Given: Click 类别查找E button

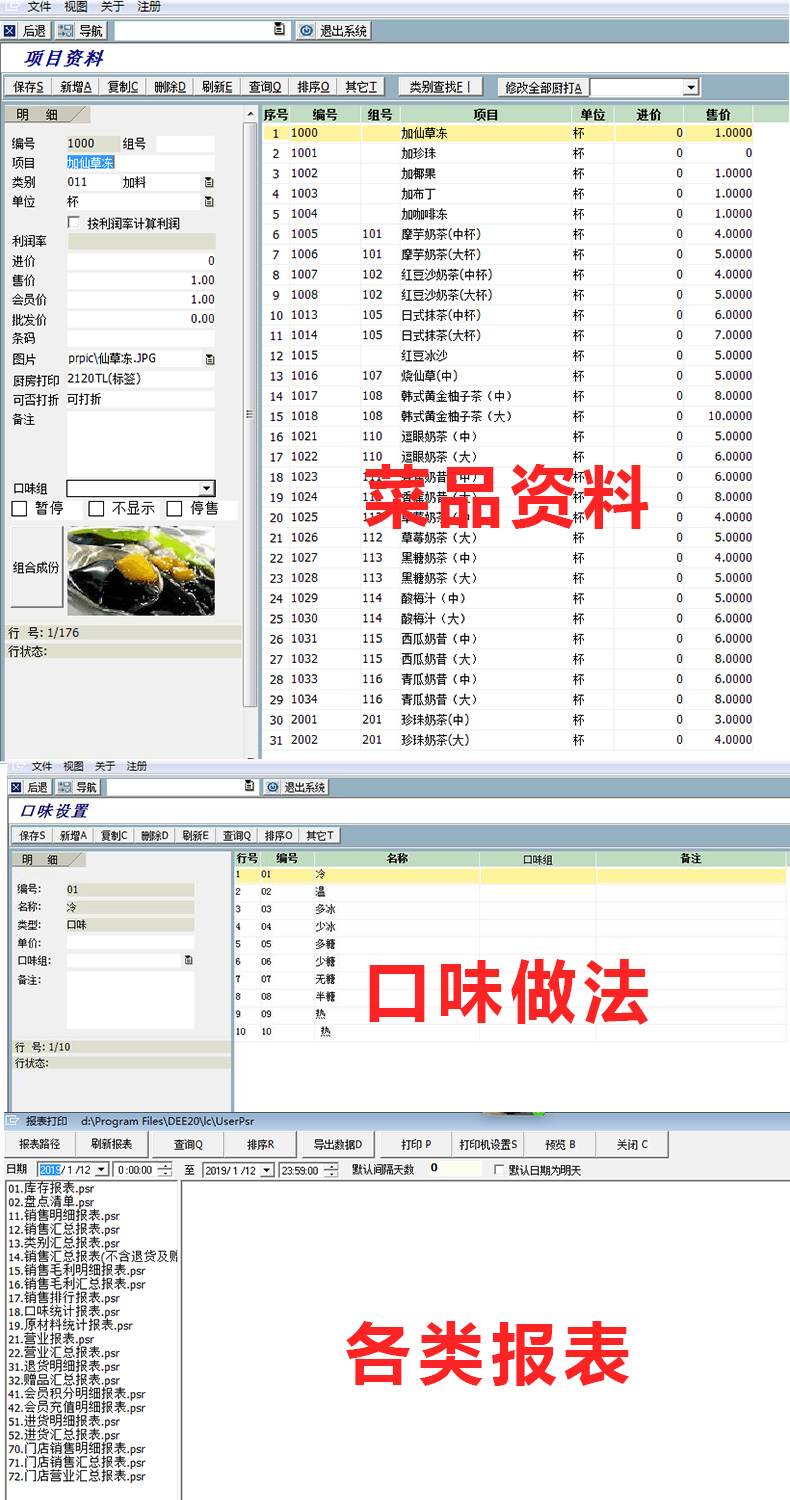Looking at the screenshot, I should (440, 87).
